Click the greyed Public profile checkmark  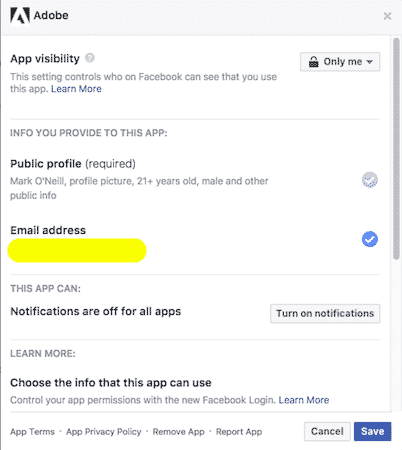click(x=370, y=180)
